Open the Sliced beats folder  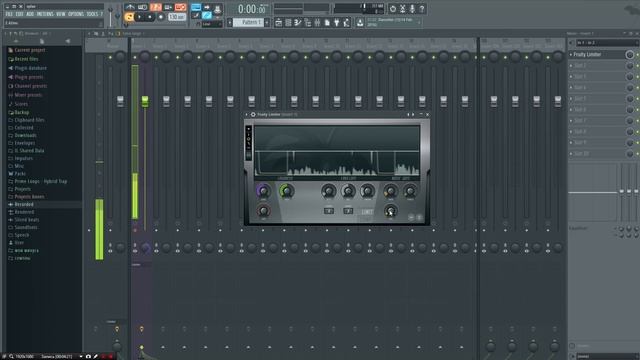click(x=27, y=220)
